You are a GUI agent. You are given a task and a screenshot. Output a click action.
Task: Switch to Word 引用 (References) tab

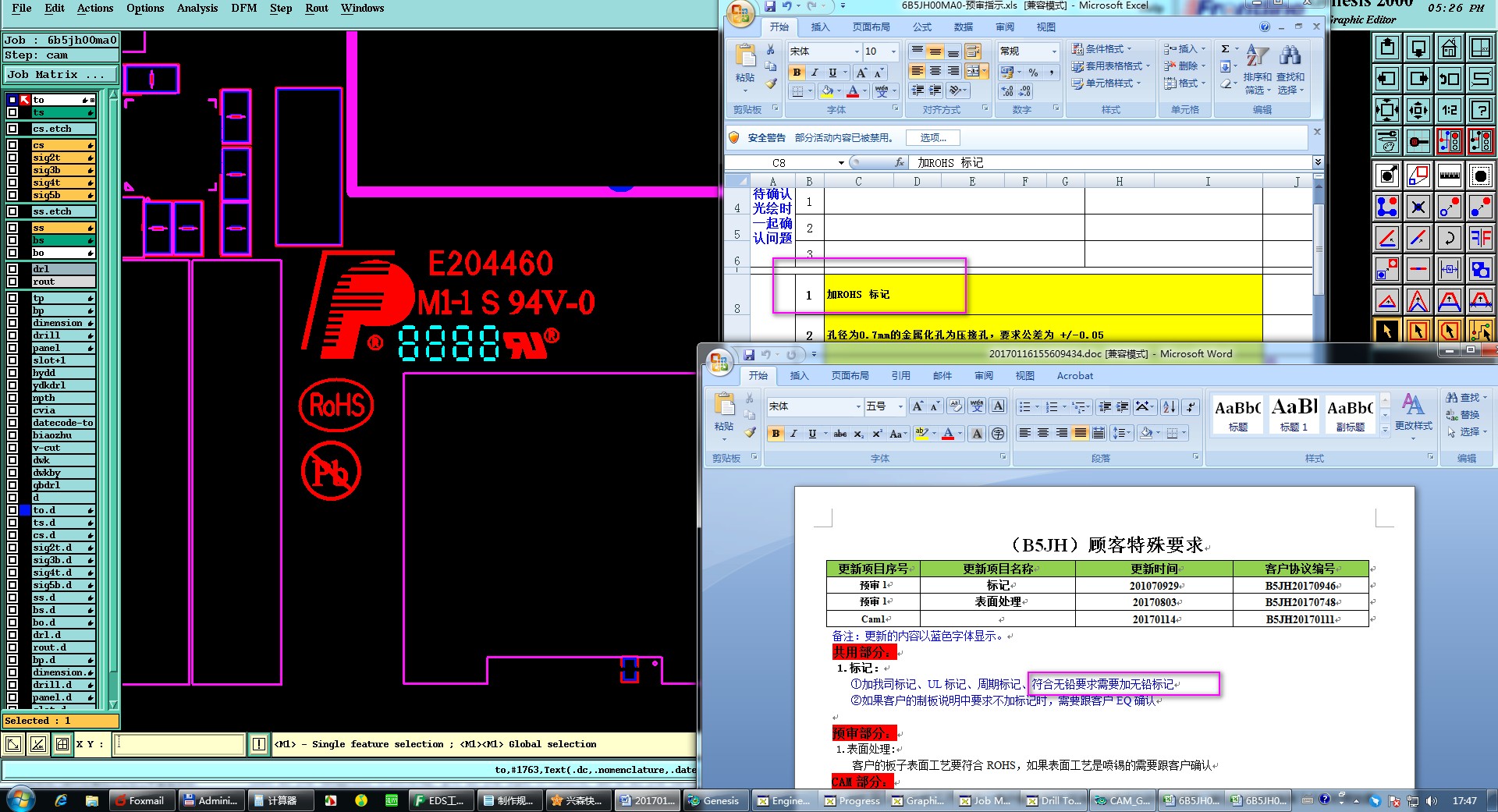(x=900, y=375)
